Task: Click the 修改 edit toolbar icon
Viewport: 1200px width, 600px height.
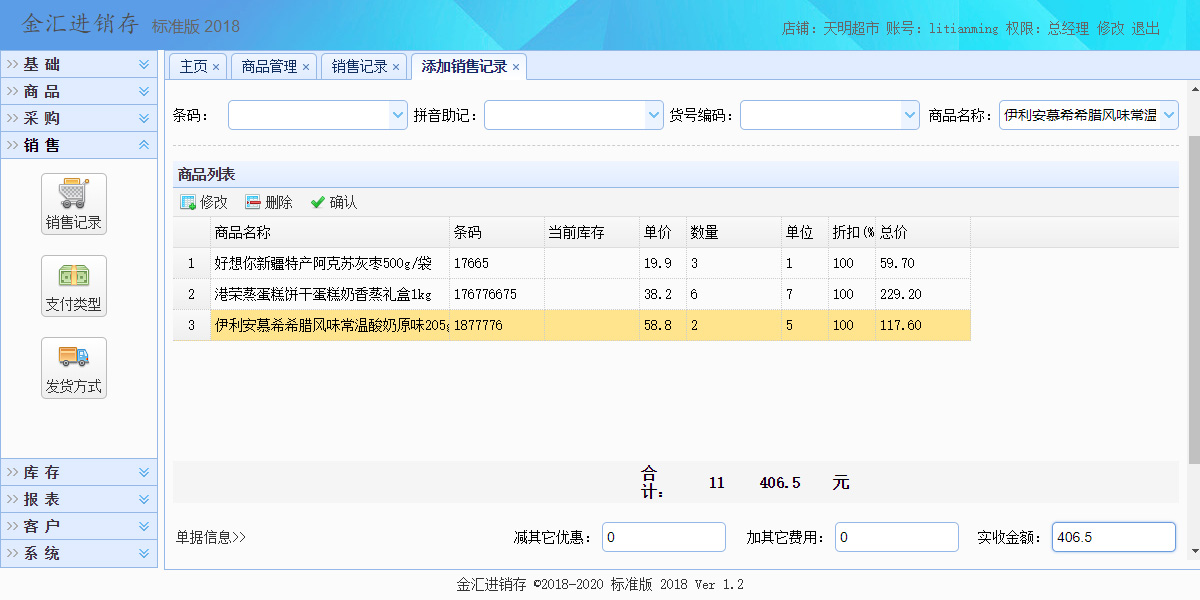Action: [188, 202]
